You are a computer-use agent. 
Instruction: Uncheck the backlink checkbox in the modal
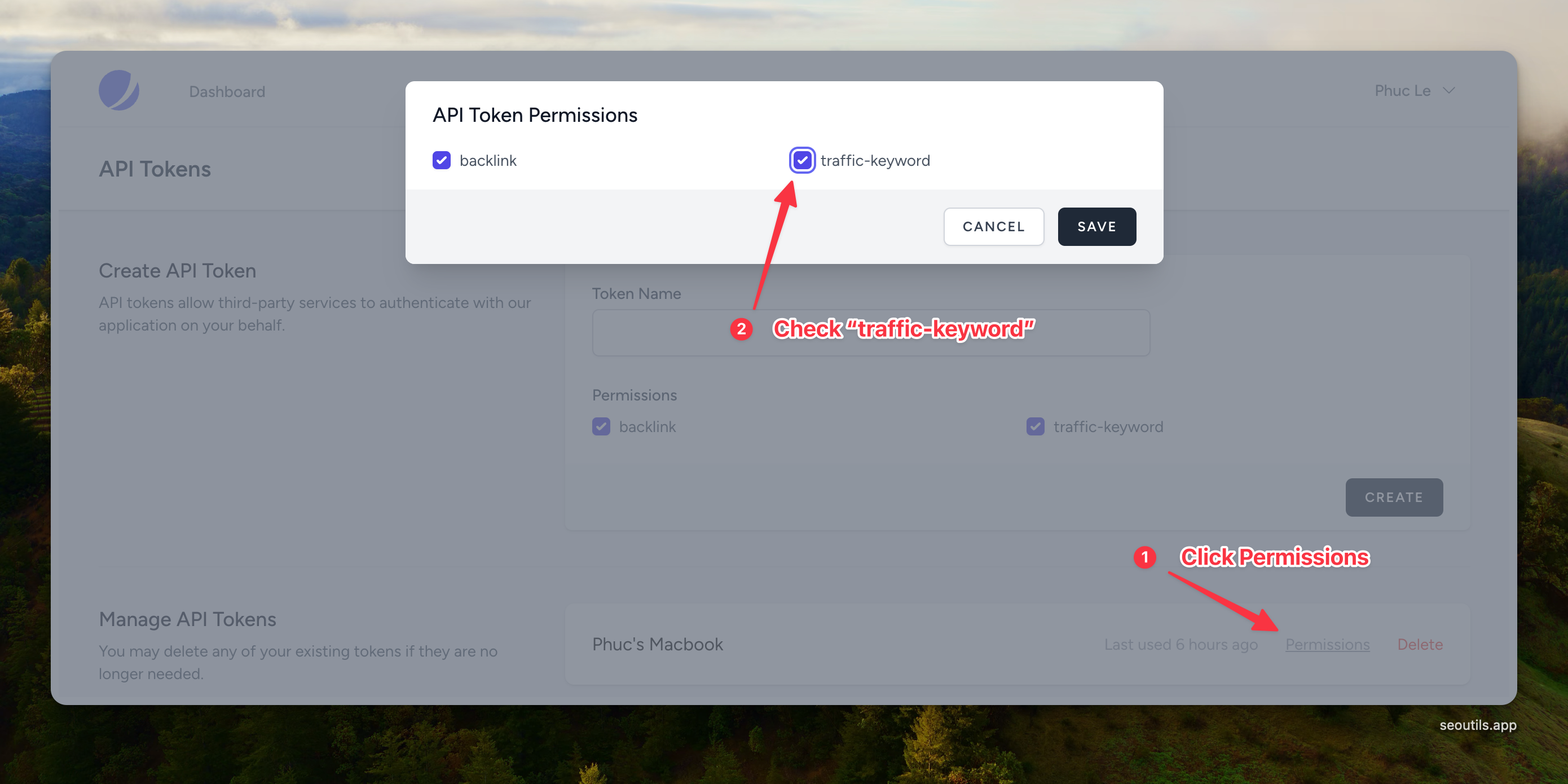441,160
